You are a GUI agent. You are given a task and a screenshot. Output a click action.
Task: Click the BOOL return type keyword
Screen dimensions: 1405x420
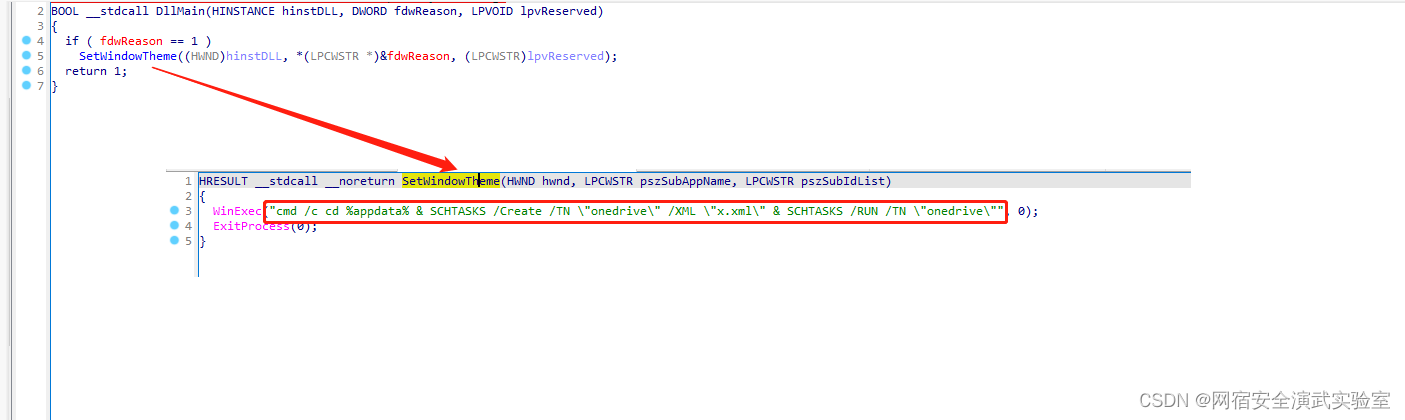(x=64, y=11)
